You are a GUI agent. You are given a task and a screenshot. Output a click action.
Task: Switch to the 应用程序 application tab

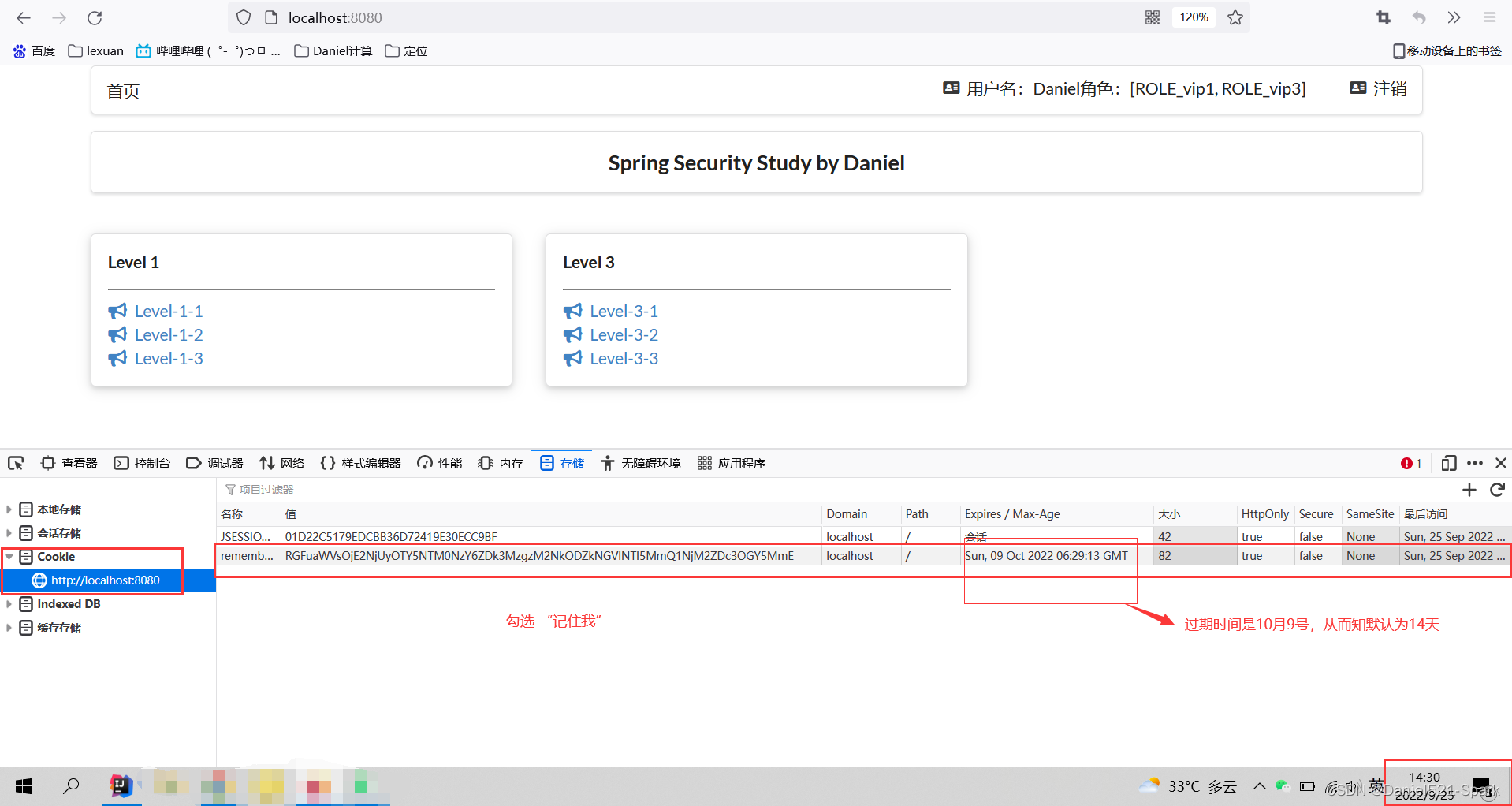pyautogui.click(x=731, y=463)
